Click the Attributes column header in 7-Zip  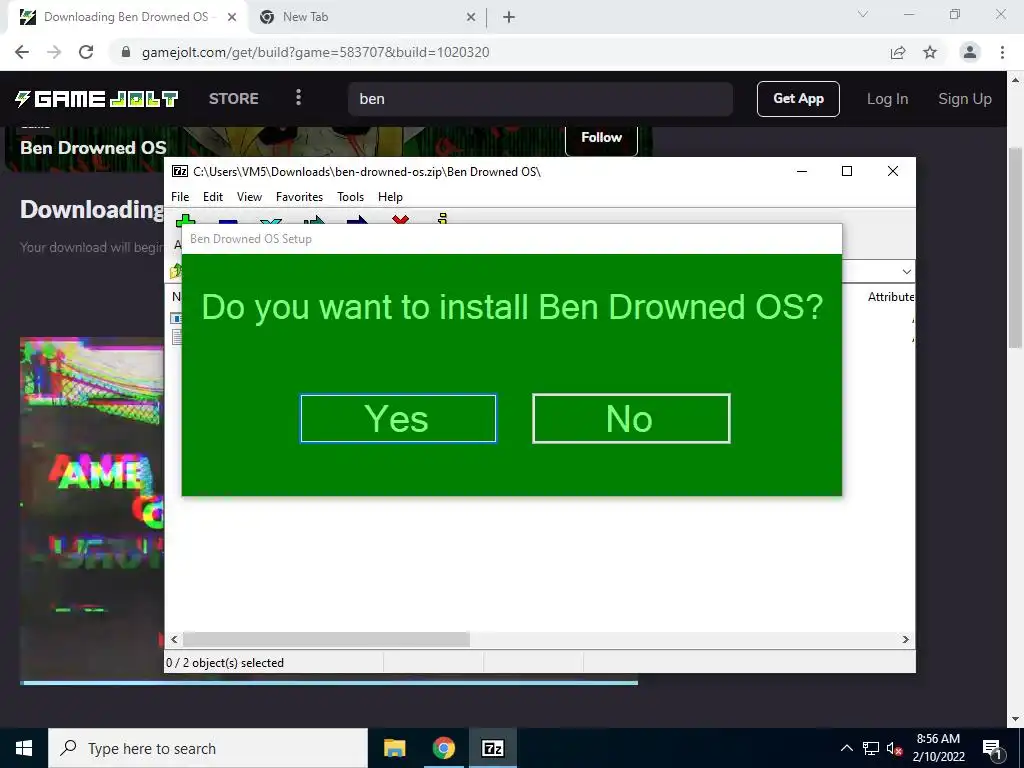pos(891,296)
